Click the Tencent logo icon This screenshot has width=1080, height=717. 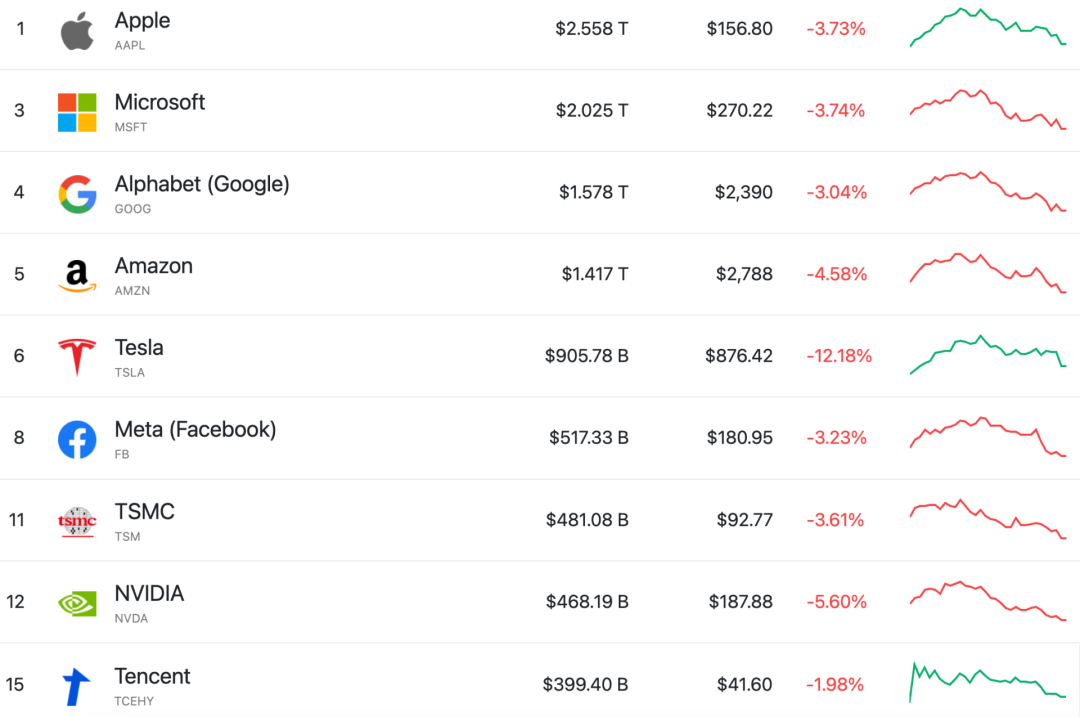[77, 686]
